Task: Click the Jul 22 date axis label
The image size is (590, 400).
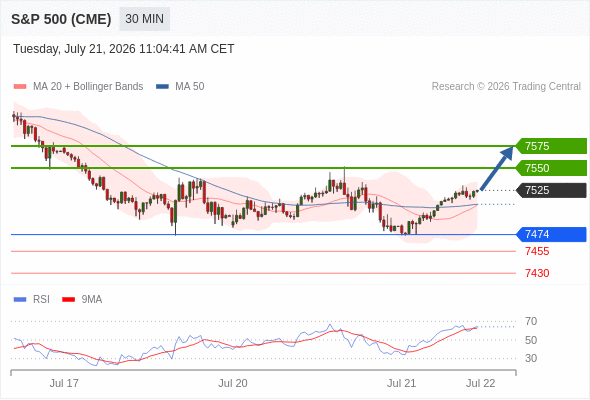Action: [481, 383]
